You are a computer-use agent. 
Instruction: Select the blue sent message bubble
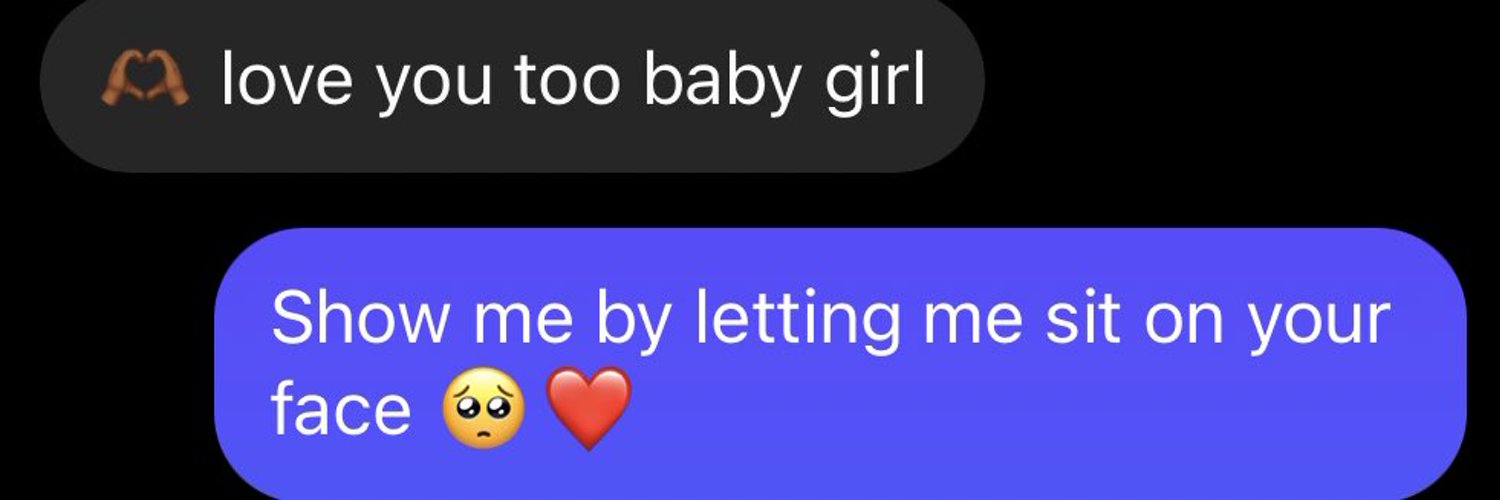click(841, 365)
